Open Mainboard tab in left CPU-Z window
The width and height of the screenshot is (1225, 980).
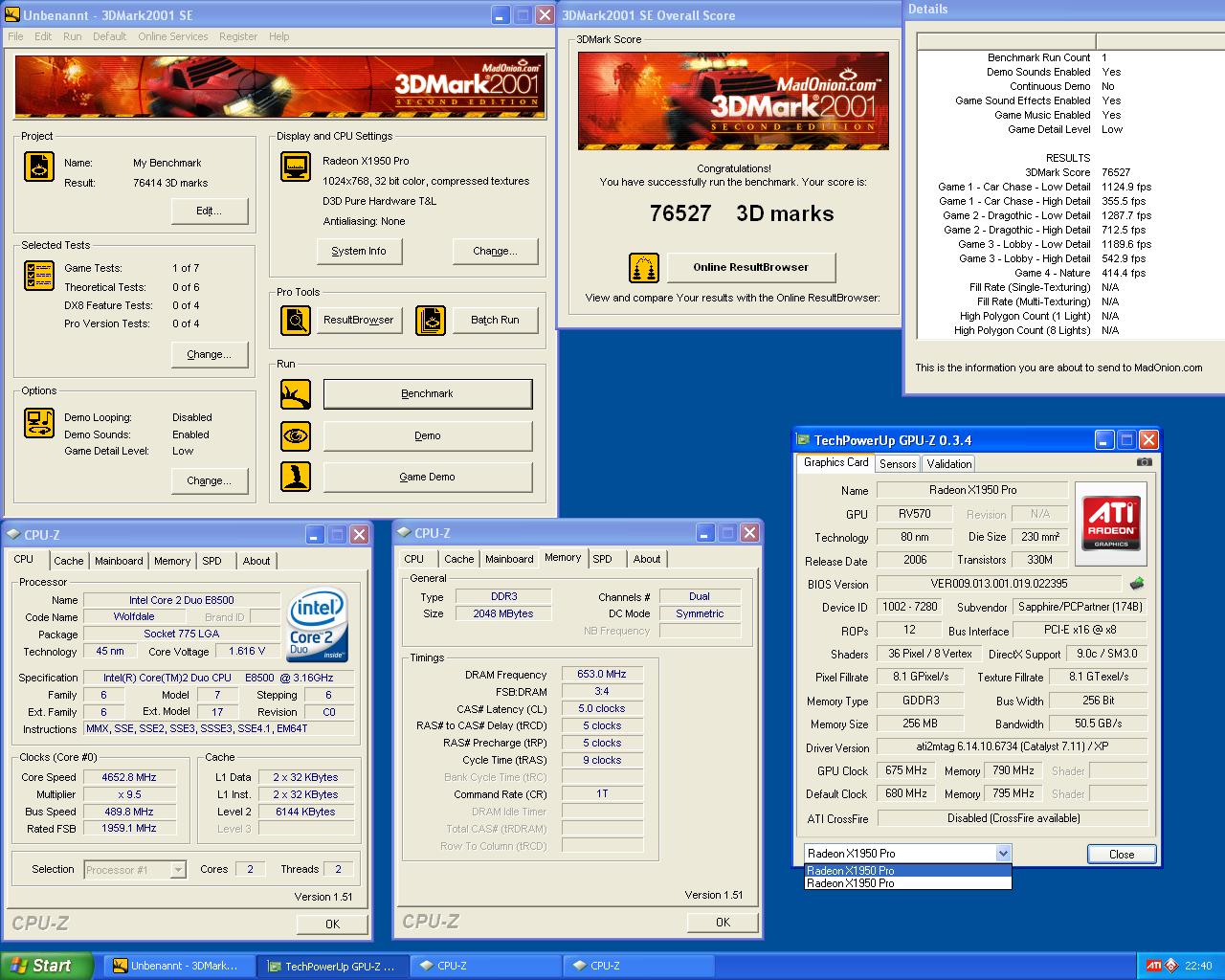tap(119, 561)
